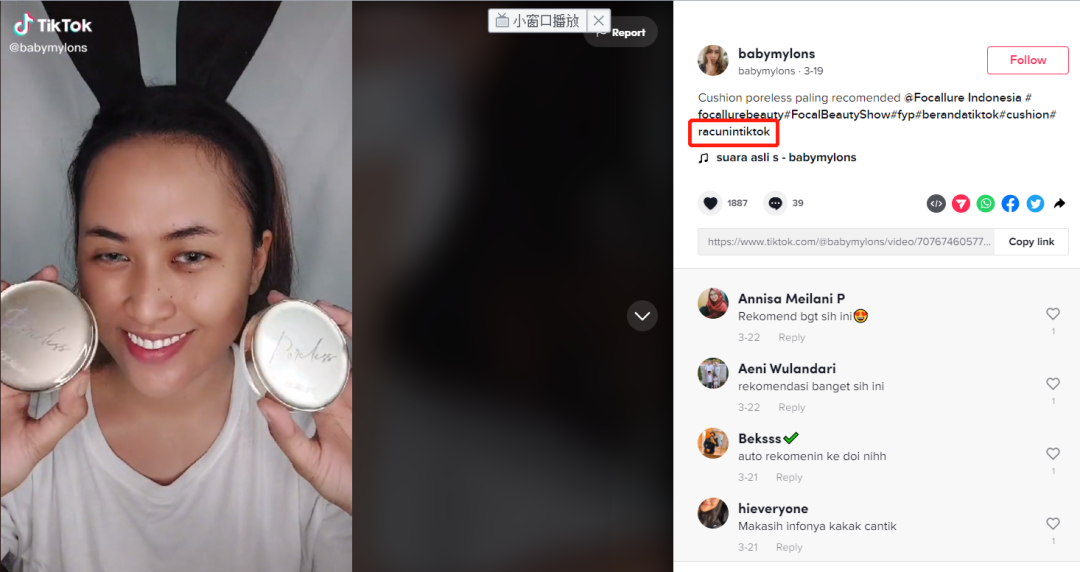
Task: Open 小窗口播放 mini player option
Action: pos(538,21)
